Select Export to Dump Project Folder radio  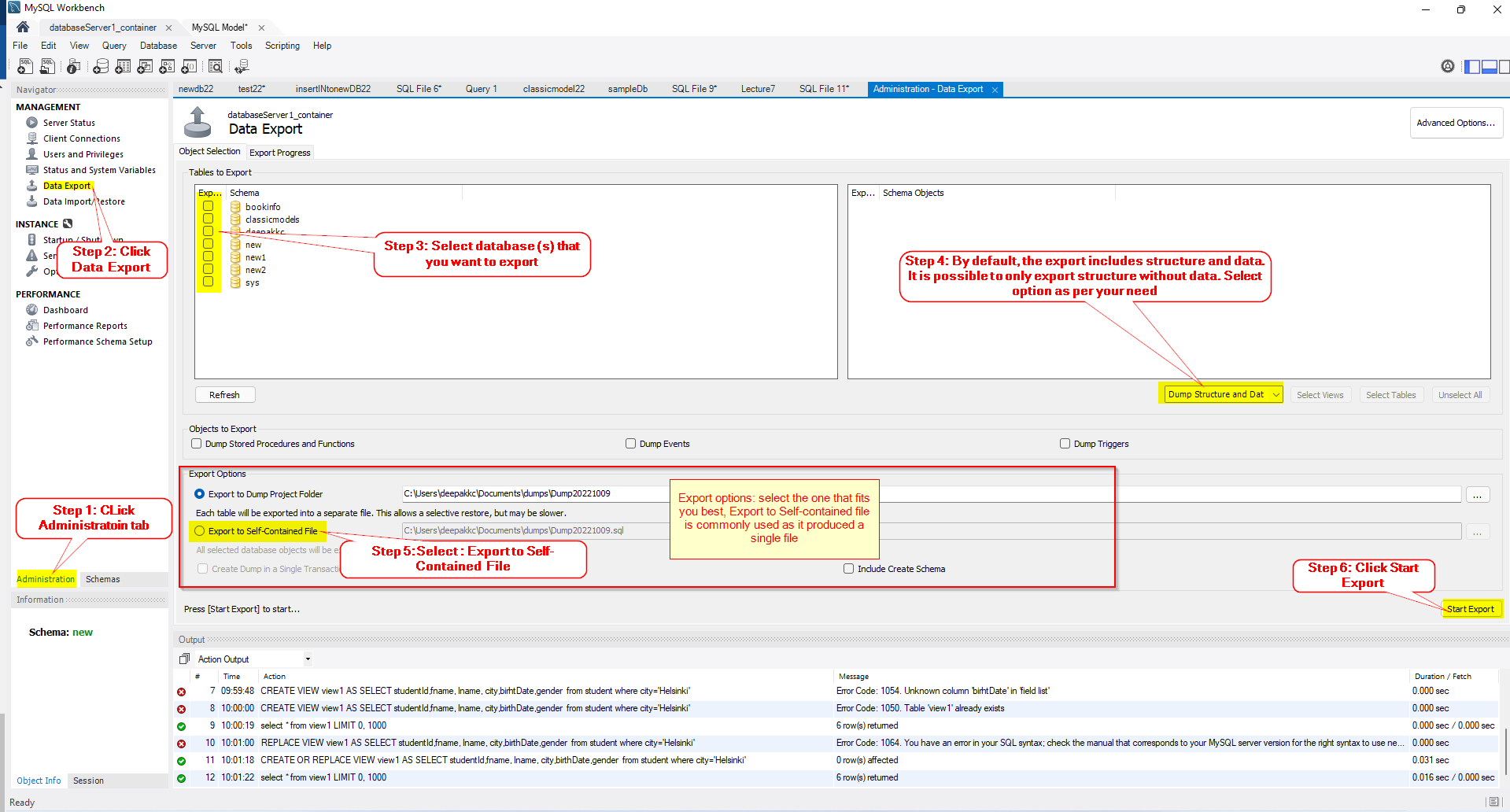[x=200, y=494]
